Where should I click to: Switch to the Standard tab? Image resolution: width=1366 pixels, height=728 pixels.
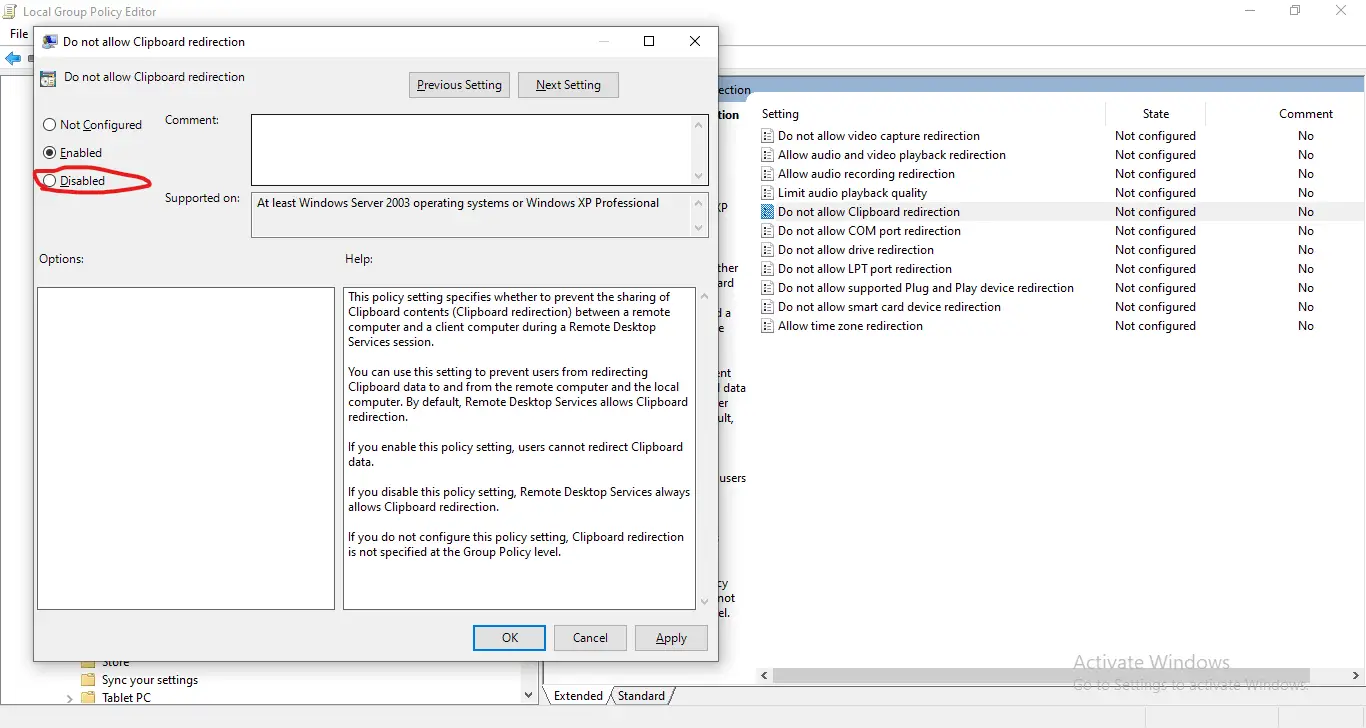pyautogui.click(x=641, y=695)
